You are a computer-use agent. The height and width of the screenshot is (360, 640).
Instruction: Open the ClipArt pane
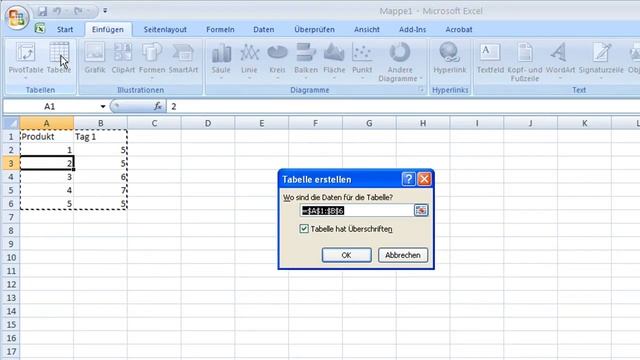(123, 58)
